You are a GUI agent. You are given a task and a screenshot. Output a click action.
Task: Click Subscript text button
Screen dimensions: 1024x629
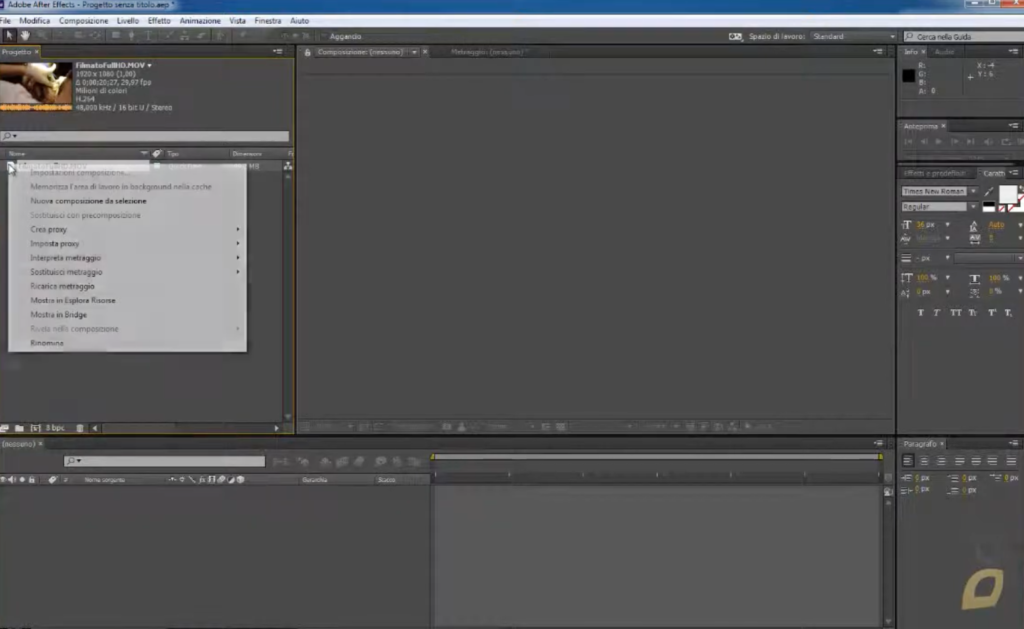(x=1008, y=313)
